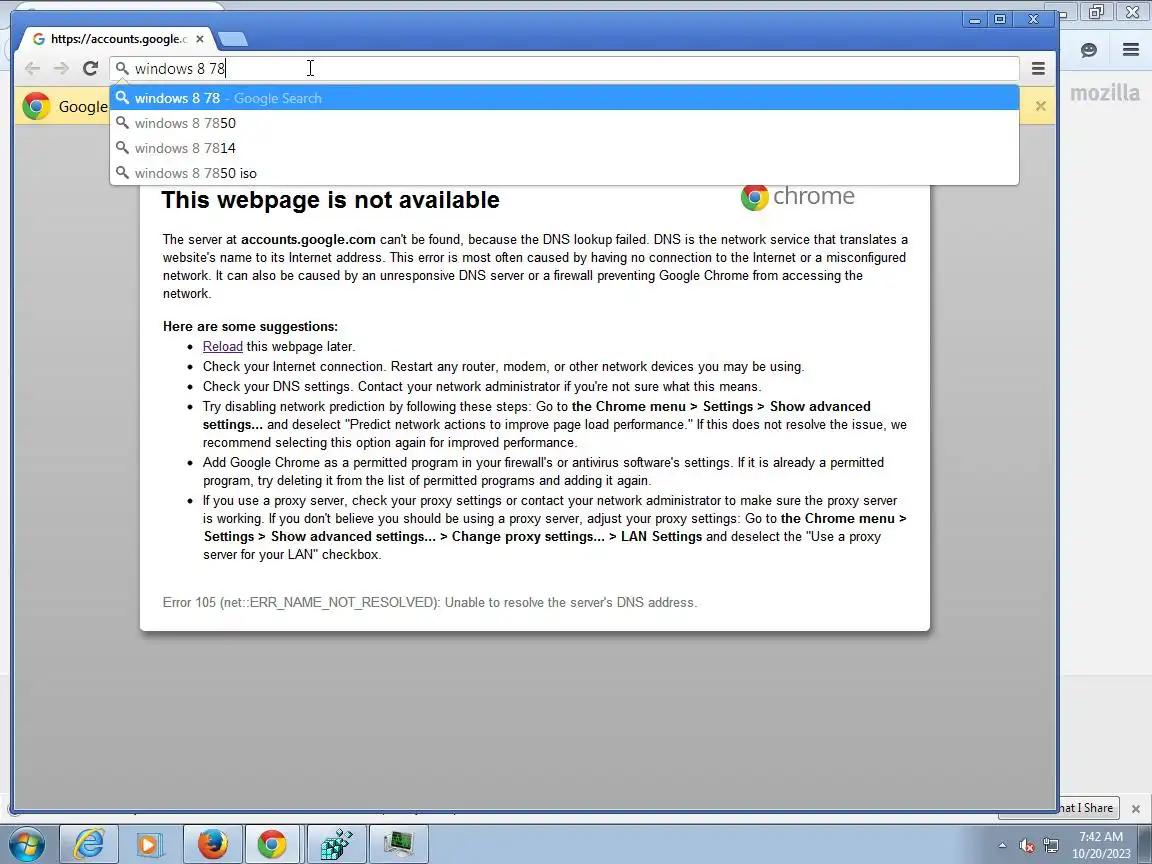The height and width of the screenshot is (864, 1152).
Task: Click the network tray icon
Action: click(1051, 846)
